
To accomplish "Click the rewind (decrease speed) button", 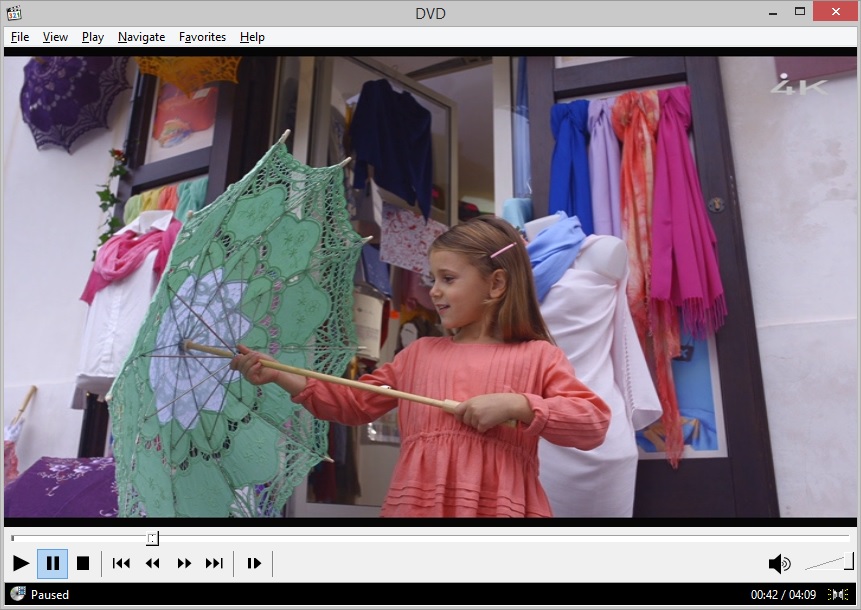I will pyautogui.click(x=153, y=563).
